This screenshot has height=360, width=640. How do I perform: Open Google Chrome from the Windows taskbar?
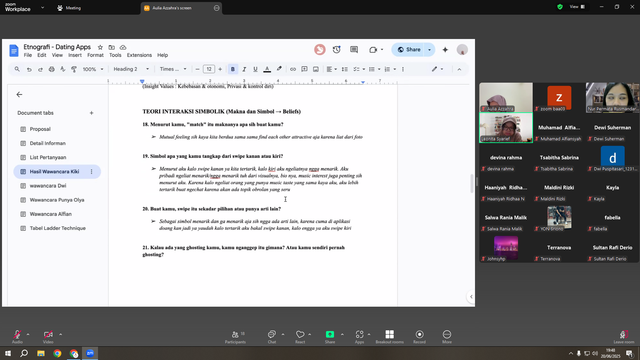tap(57, 353)
